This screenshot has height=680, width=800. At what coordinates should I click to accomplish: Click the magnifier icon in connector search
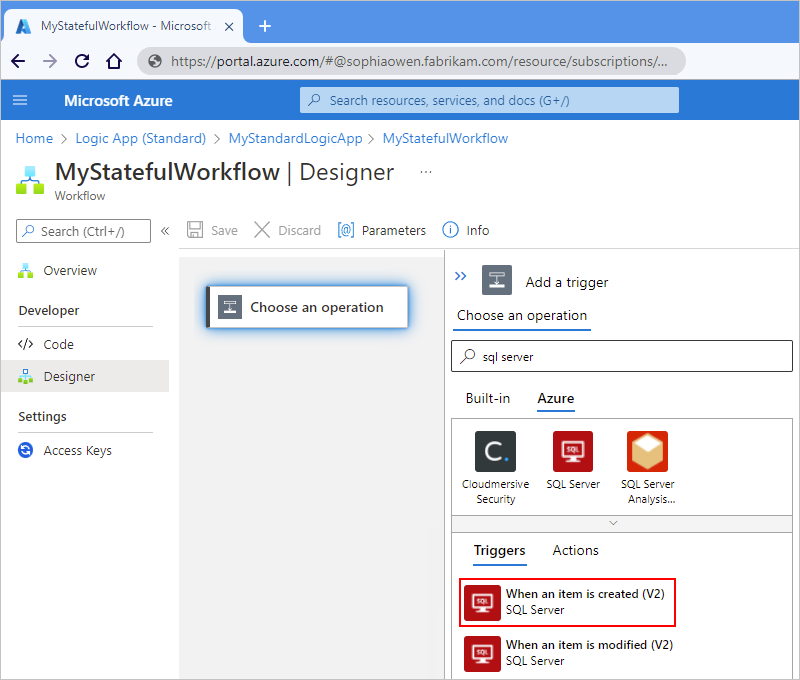tap(467, 356)
